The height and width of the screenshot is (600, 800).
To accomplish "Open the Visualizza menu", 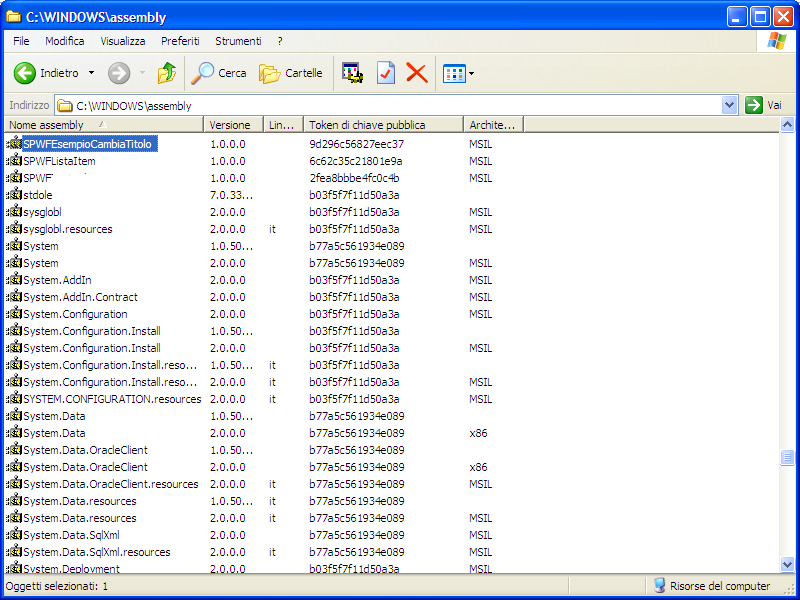I will tap(123, 41).
